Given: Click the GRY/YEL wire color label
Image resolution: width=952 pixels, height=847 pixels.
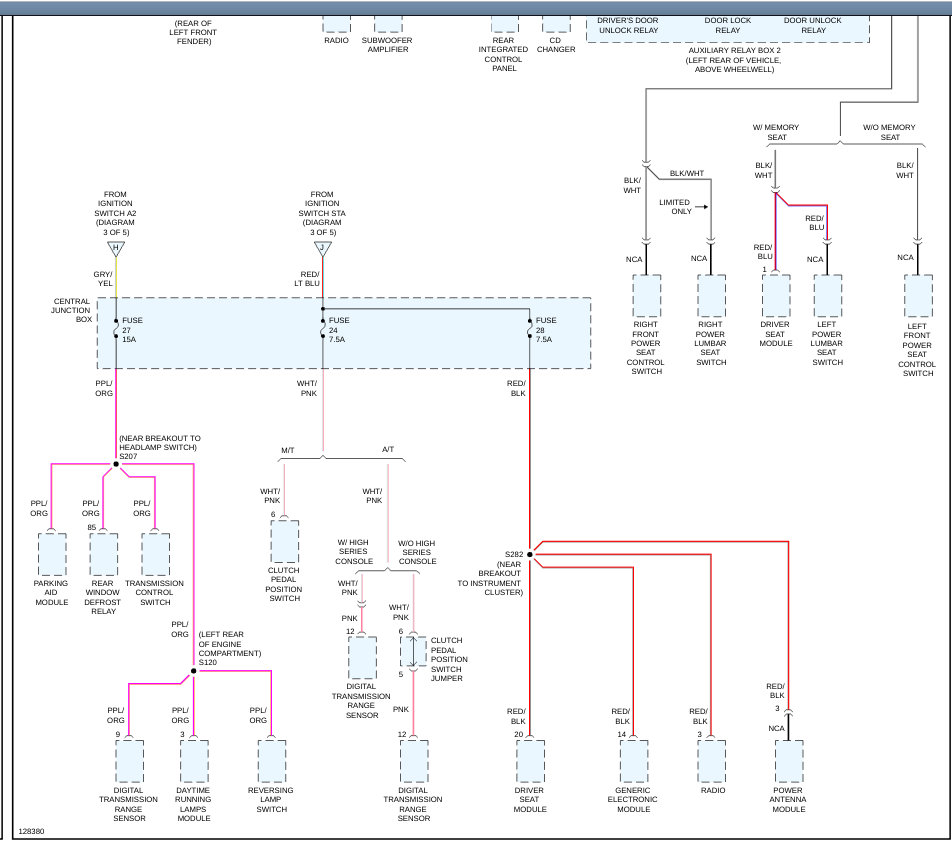Looking at the screenshot, I should click(103, 279).
